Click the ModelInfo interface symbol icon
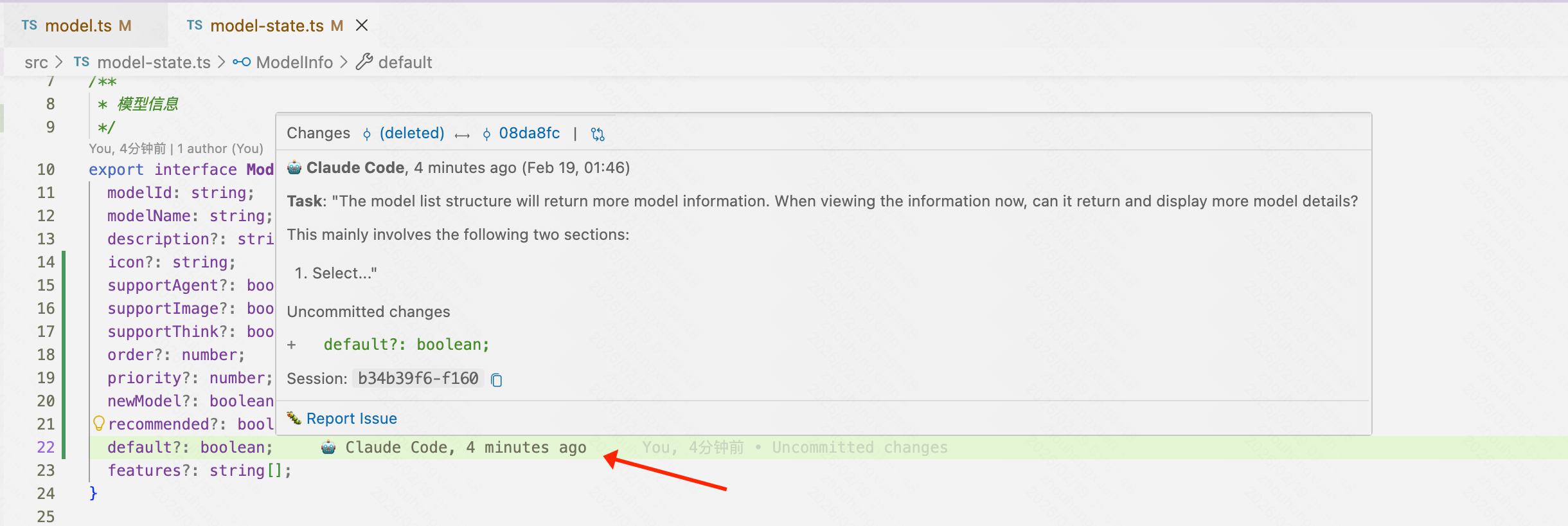The height and width of the screenshot is (526, 1568). [242, 62]
